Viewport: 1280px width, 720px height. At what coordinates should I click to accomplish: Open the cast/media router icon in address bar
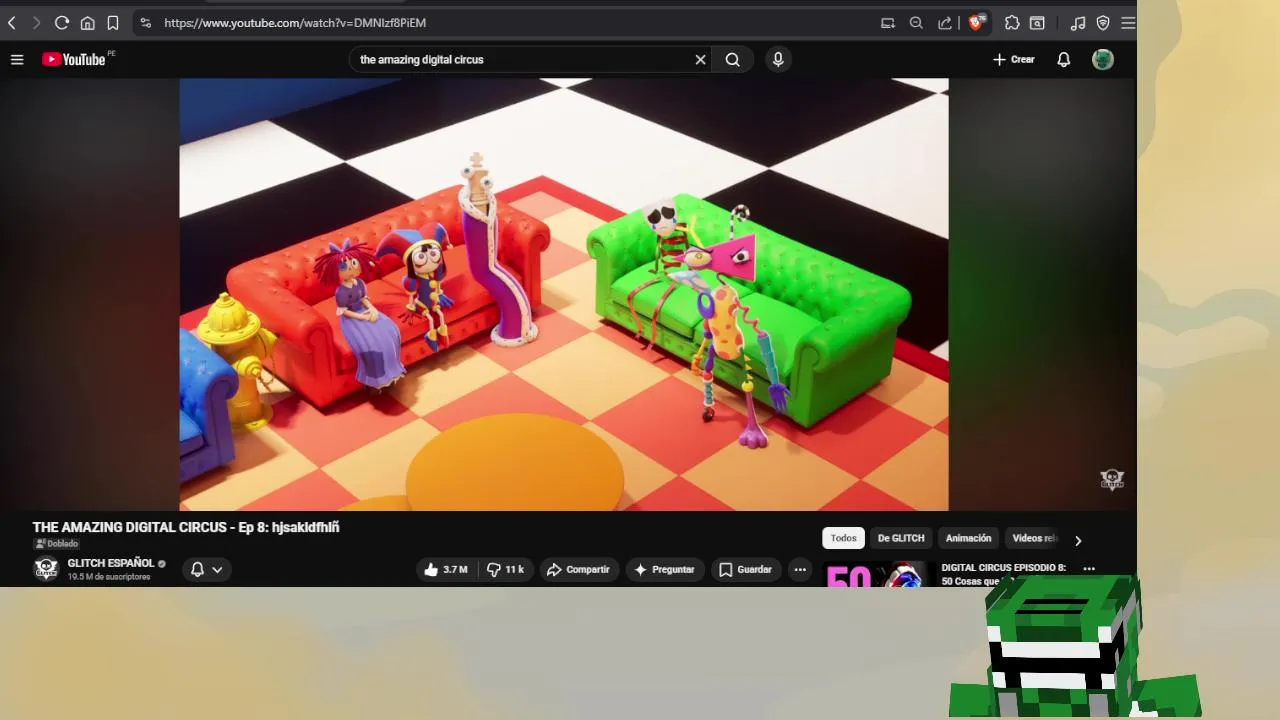point(887,22)
